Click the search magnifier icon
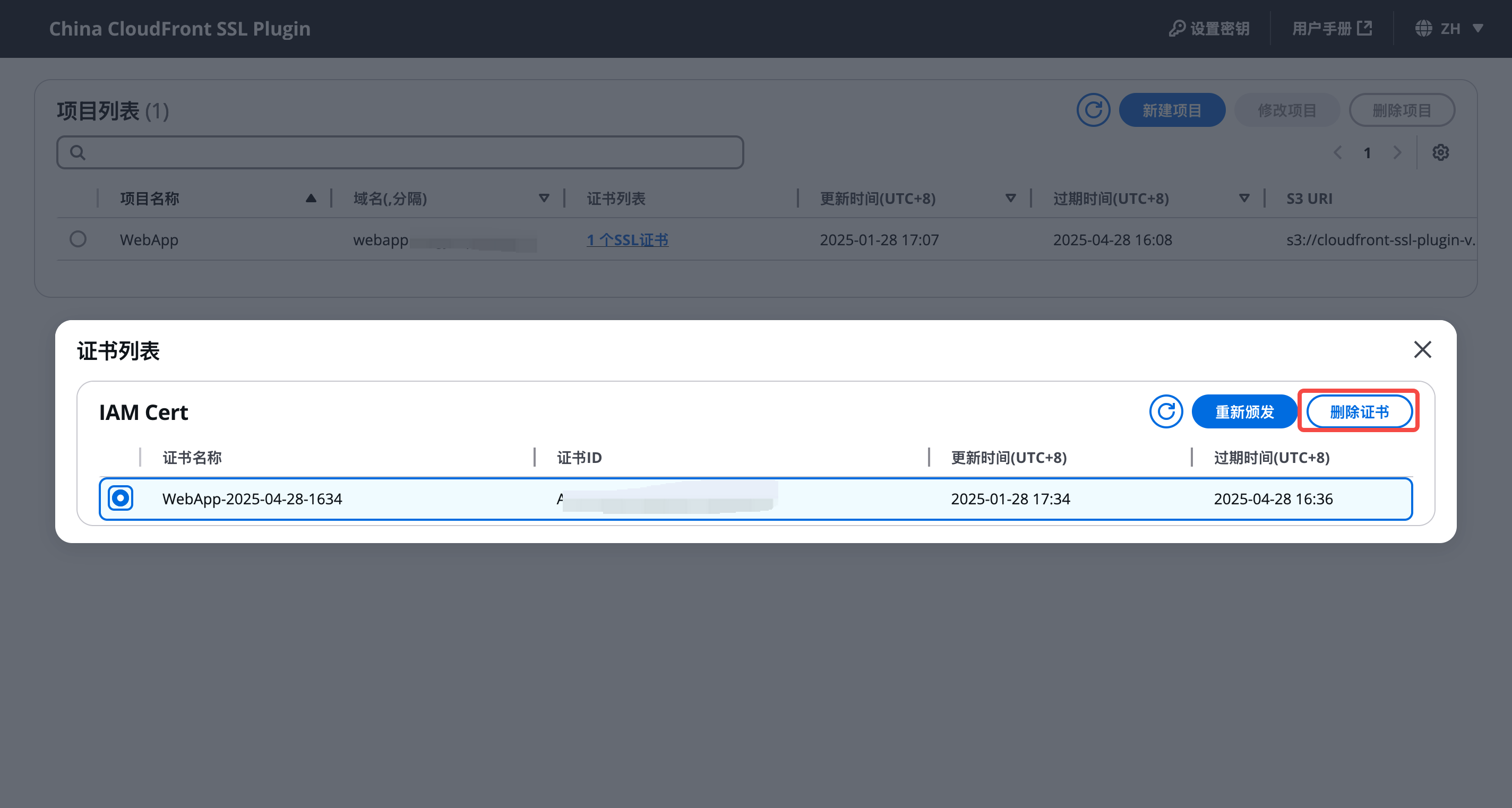The height and width of the screenshot is (808, 1512). click(78, 152)
